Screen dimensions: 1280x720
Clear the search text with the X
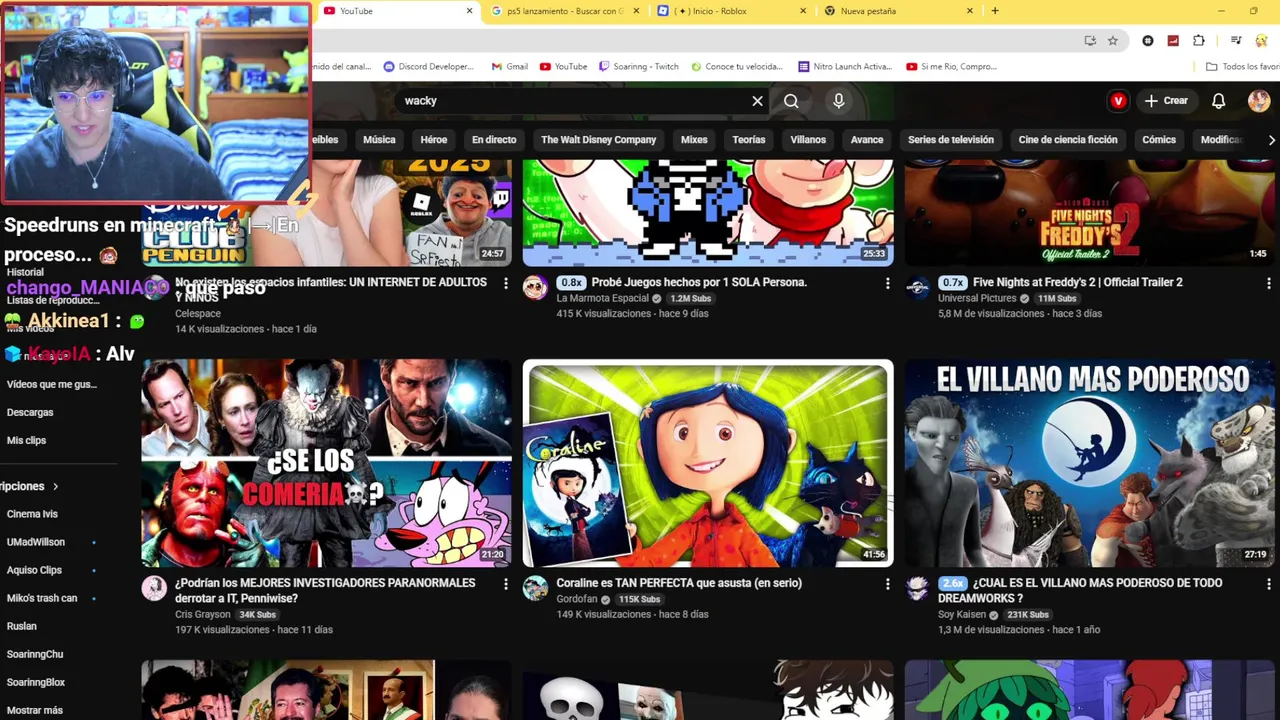(x=757, y=101)
